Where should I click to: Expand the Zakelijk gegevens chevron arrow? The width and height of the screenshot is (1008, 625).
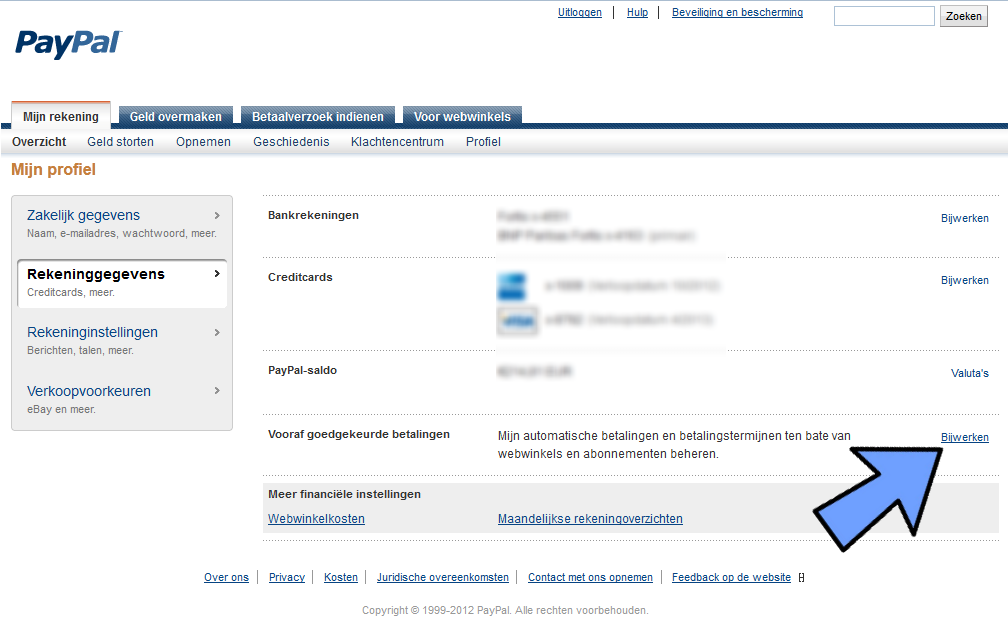tap(217, 215)
